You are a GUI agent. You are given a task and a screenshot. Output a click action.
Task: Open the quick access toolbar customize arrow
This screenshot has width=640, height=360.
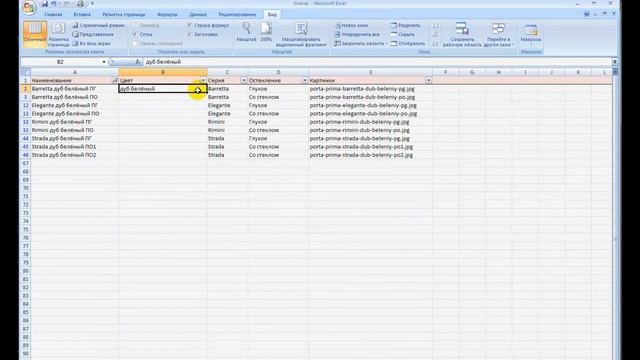[92, 4]
